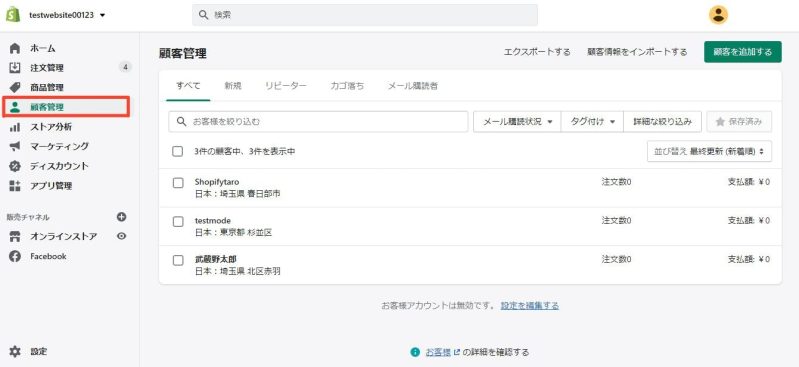Open アプリ管理 menu label
This screenshot has height=367, width=799.
51,186
